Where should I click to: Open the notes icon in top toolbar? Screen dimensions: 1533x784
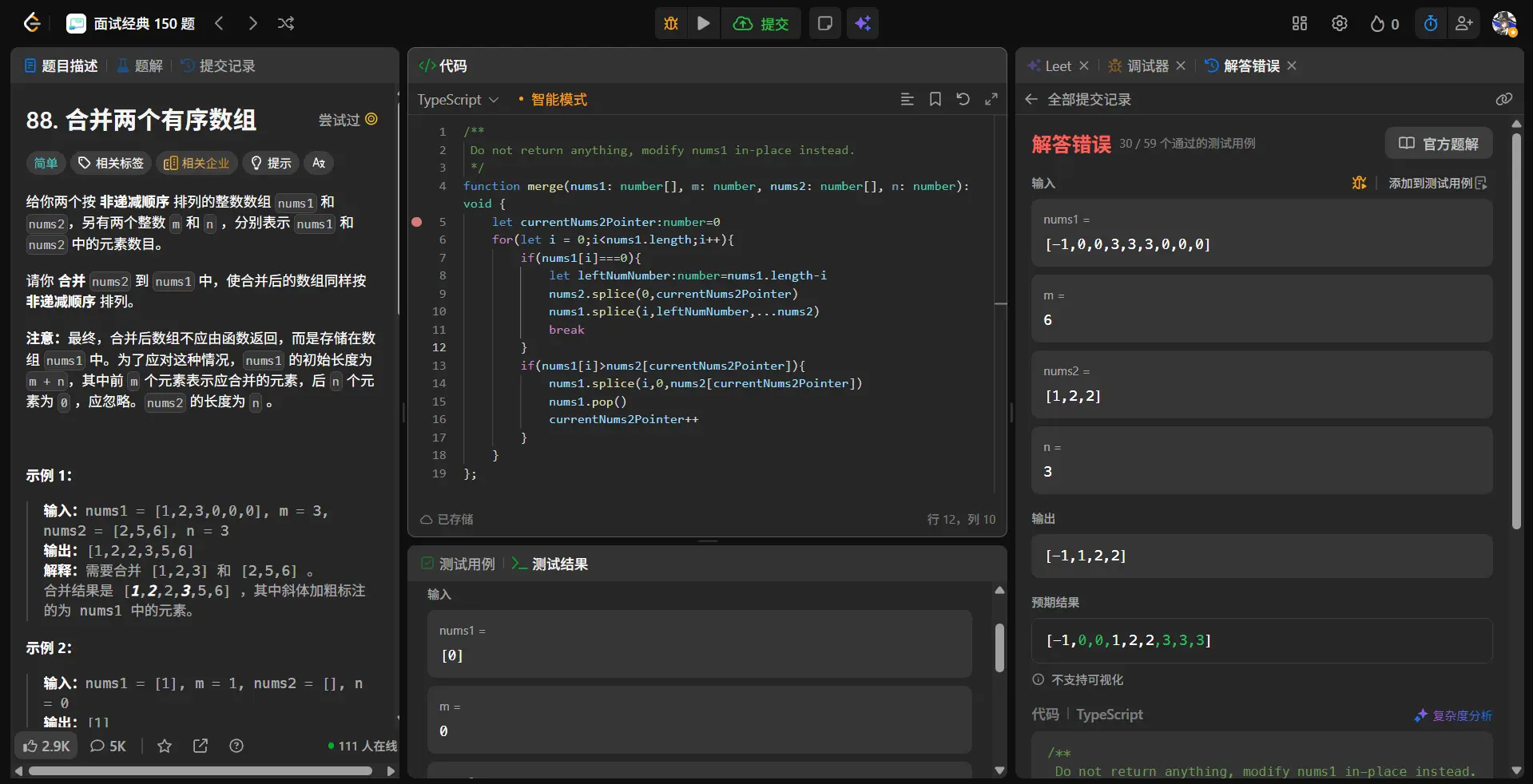pos(824,23)
